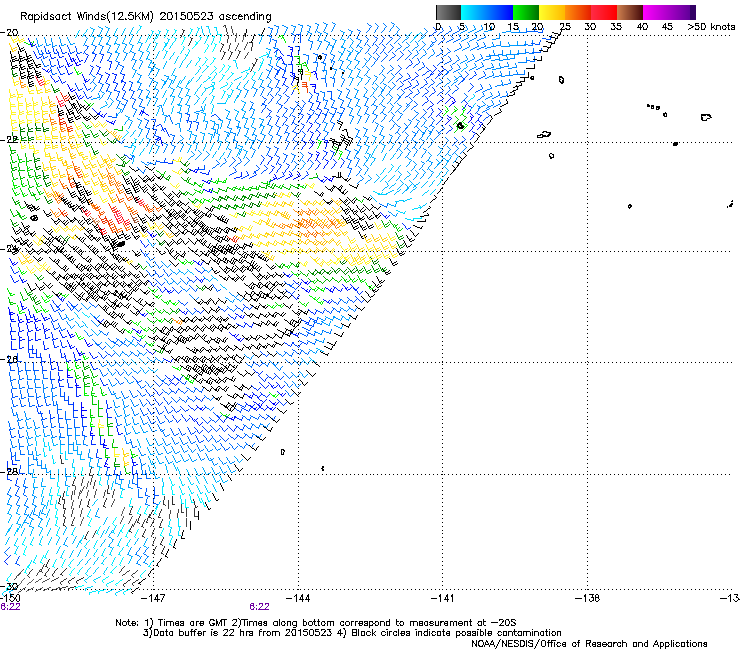740x650 pixels.
Task: Click the red 30-35 knots legend swatch
Action: pyautogui.click(x=604, y=12)
